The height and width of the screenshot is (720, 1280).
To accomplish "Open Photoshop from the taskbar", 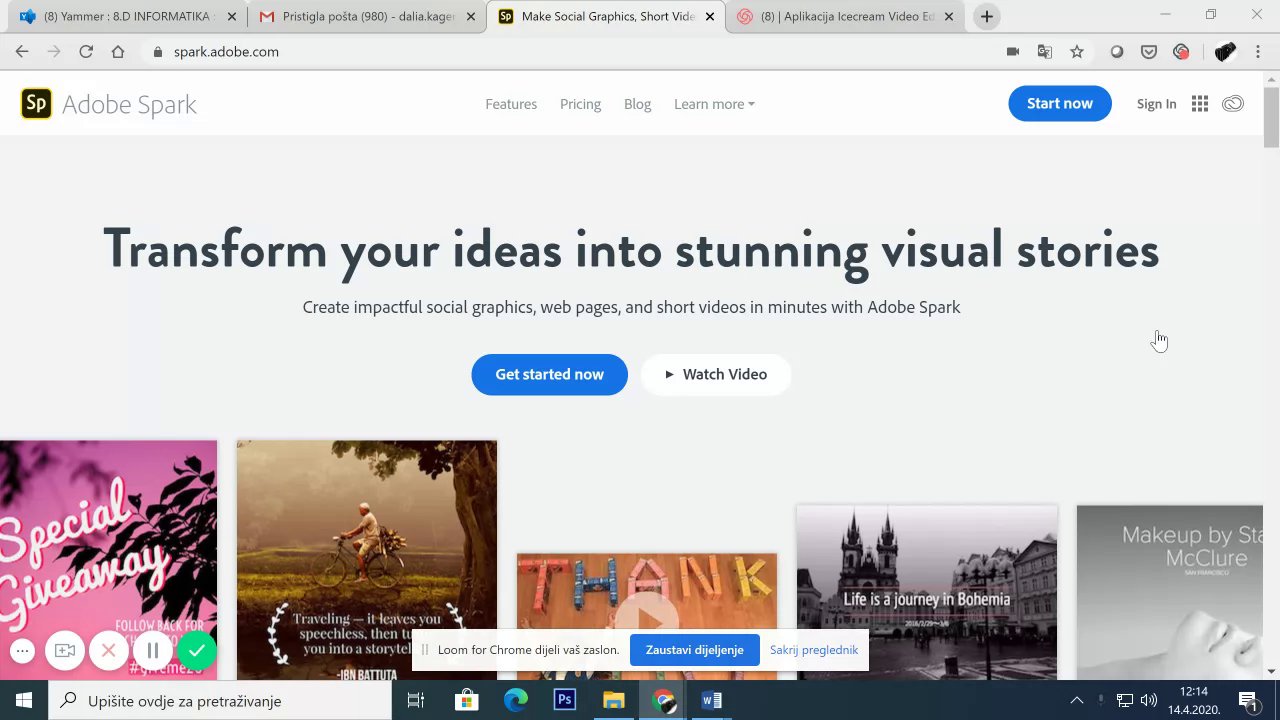I will [x=565, y=700].
